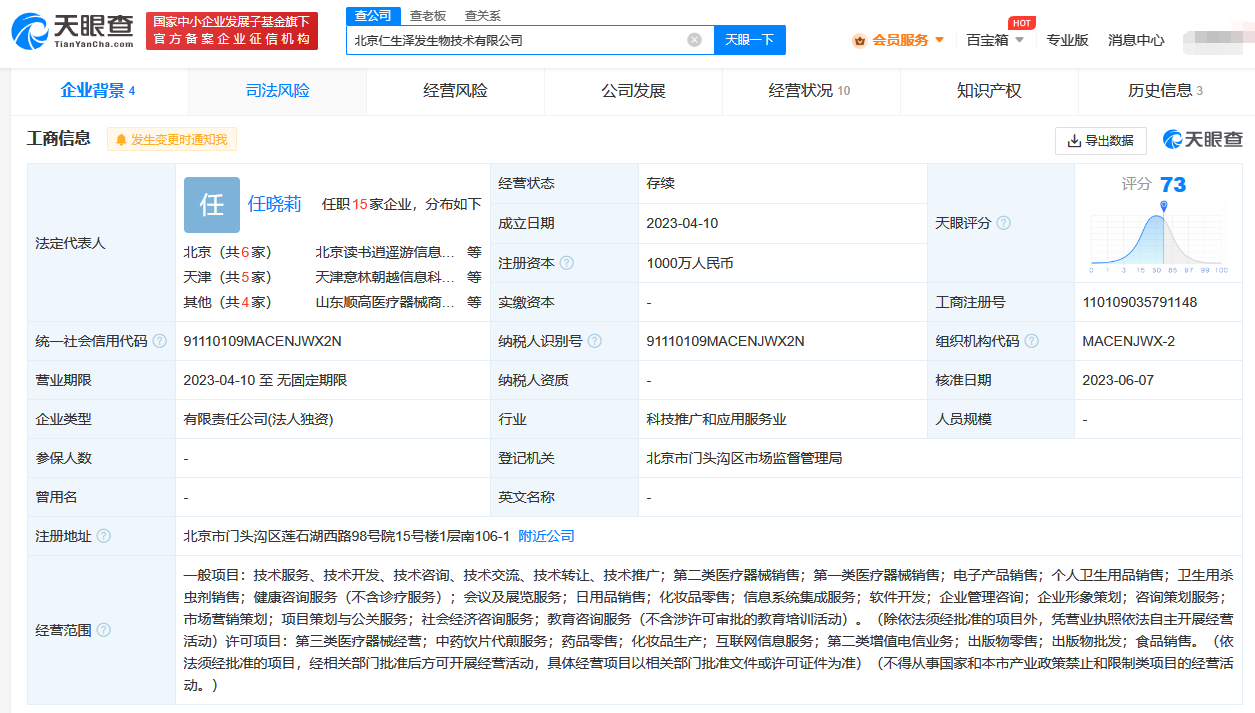Expand the 百宝箱 dropdown arrow

click(1019, 41)
